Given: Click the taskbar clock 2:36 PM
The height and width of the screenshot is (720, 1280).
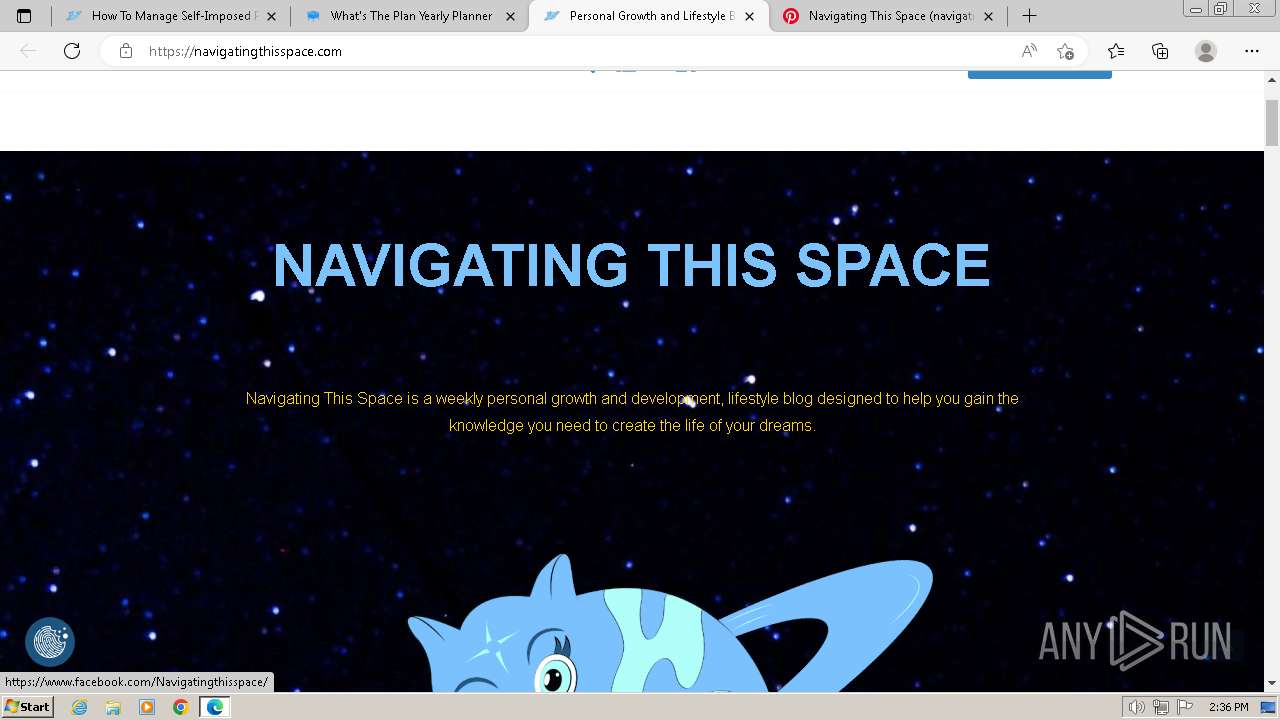Looking at the screenshot, I should 1228,707.
